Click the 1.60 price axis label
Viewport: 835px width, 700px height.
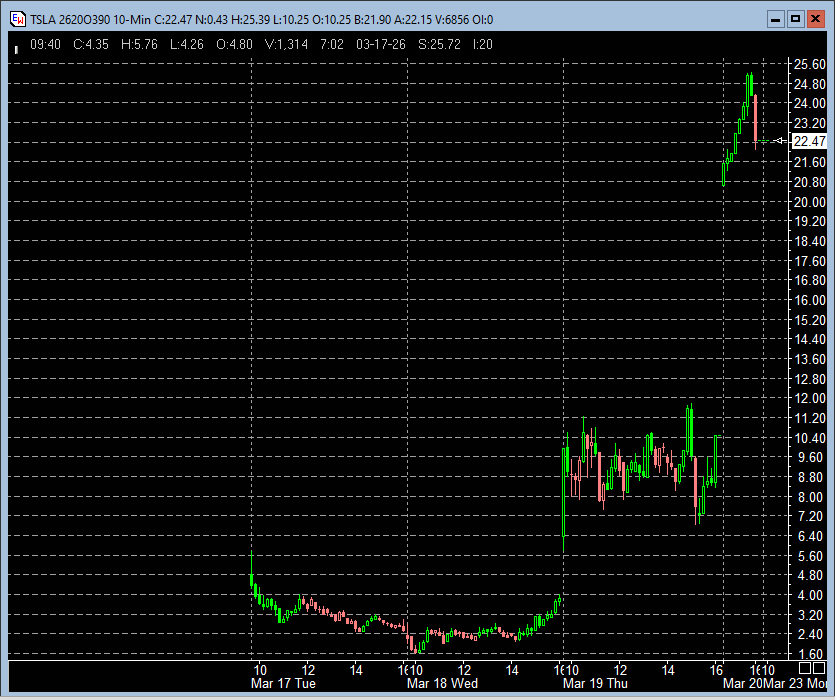click(x=808, y=654)
